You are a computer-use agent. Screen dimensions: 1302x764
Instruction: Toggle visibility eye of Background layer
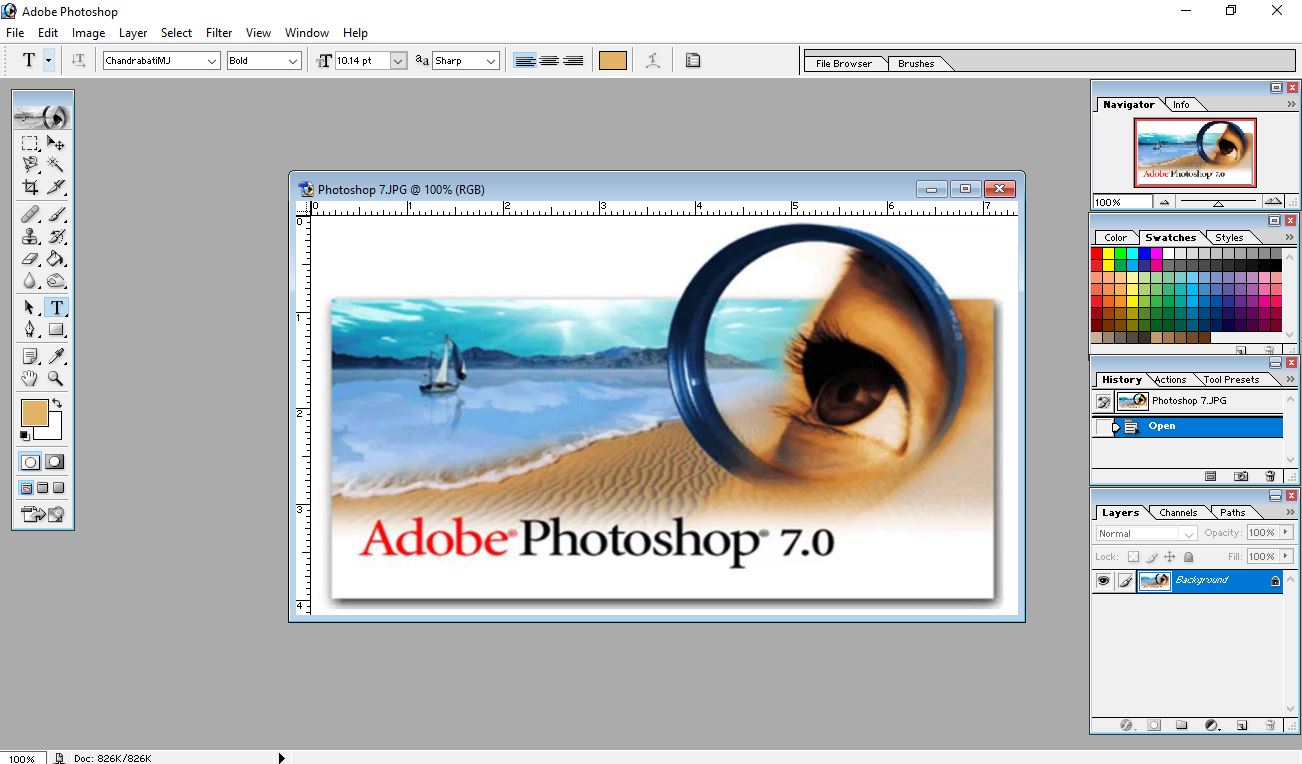tap(1104, 580)
